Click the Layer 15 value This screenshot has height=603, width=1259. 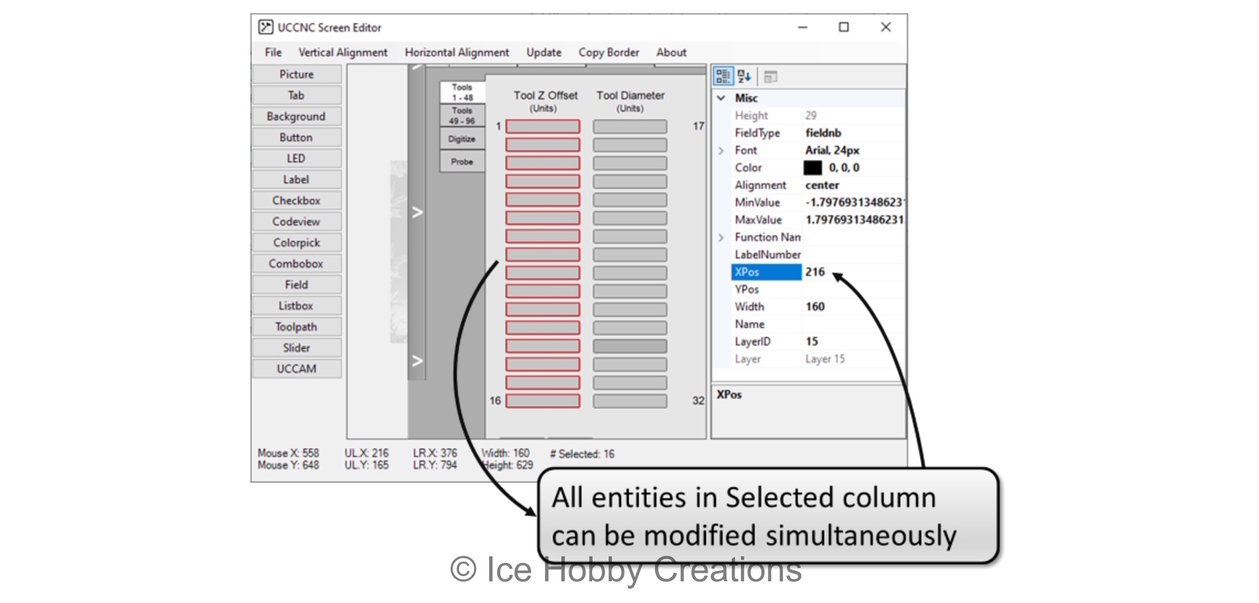click(854, 359)
